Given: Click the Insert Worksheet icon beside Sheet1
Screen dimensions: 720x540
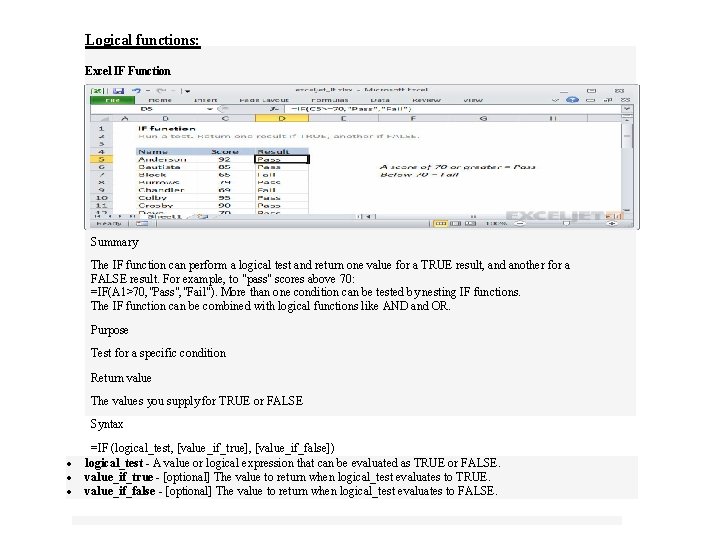Looking at the screenshot, I should (202, 216).
